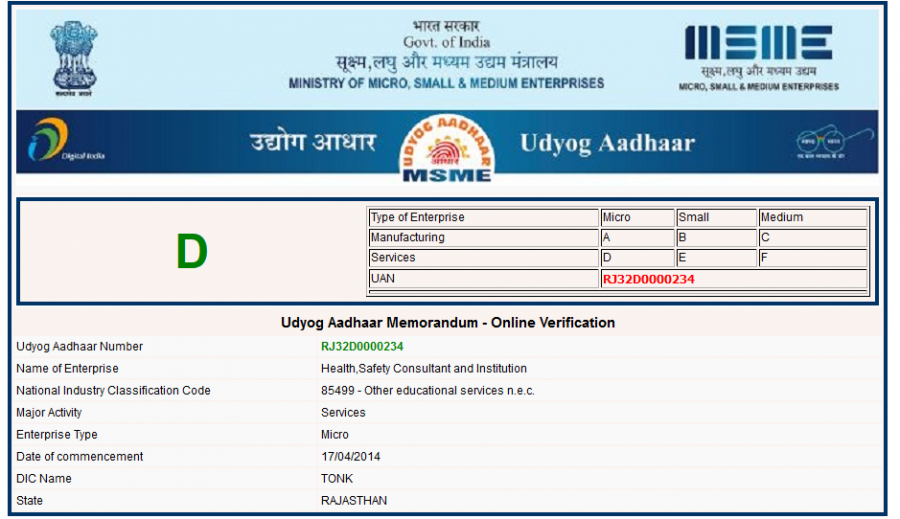
Task: Click category cell F for Medium Services
Action: point(811,258)
